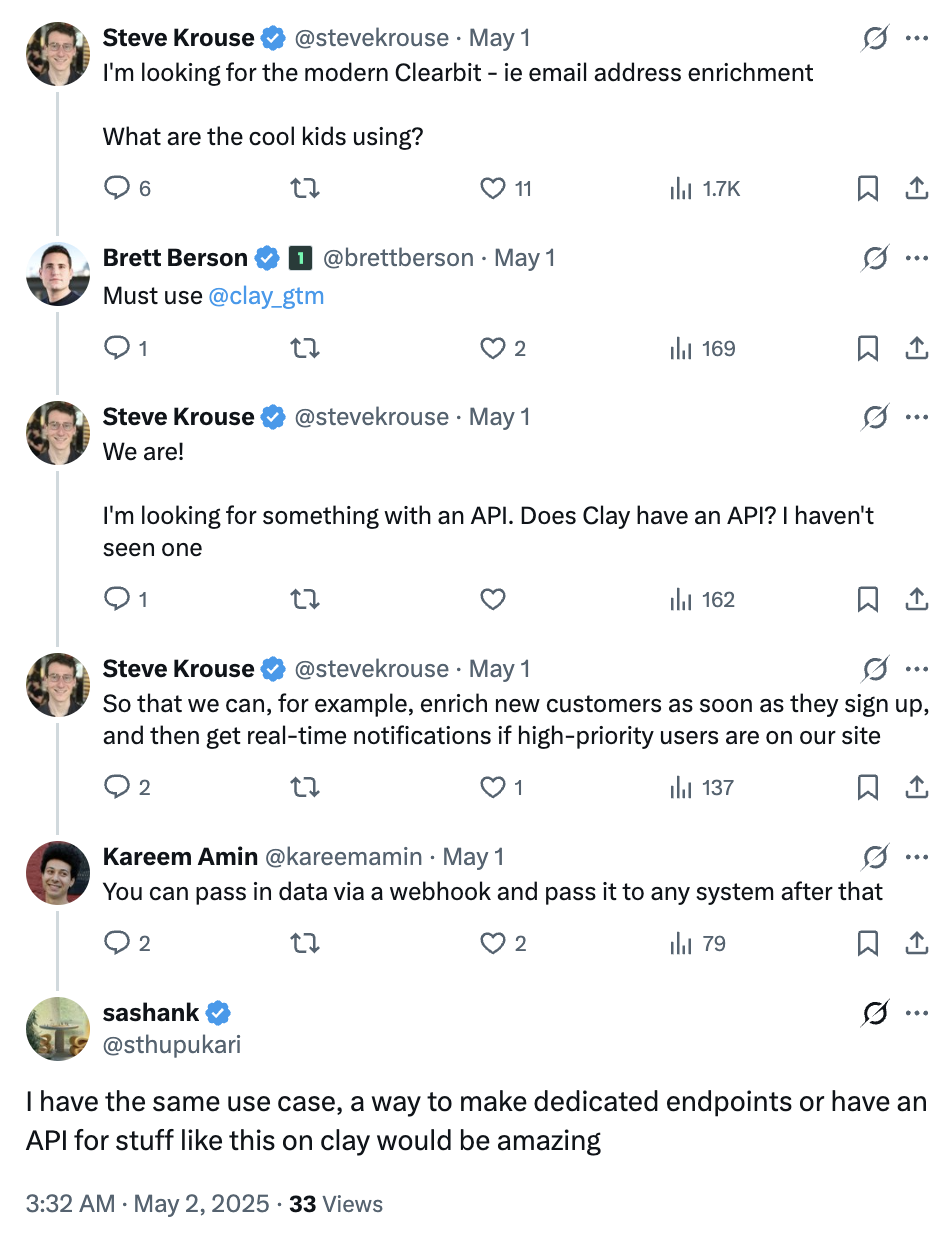Open more options on sashank's tweet
952x1234 pixels.
pos(916,1014)
